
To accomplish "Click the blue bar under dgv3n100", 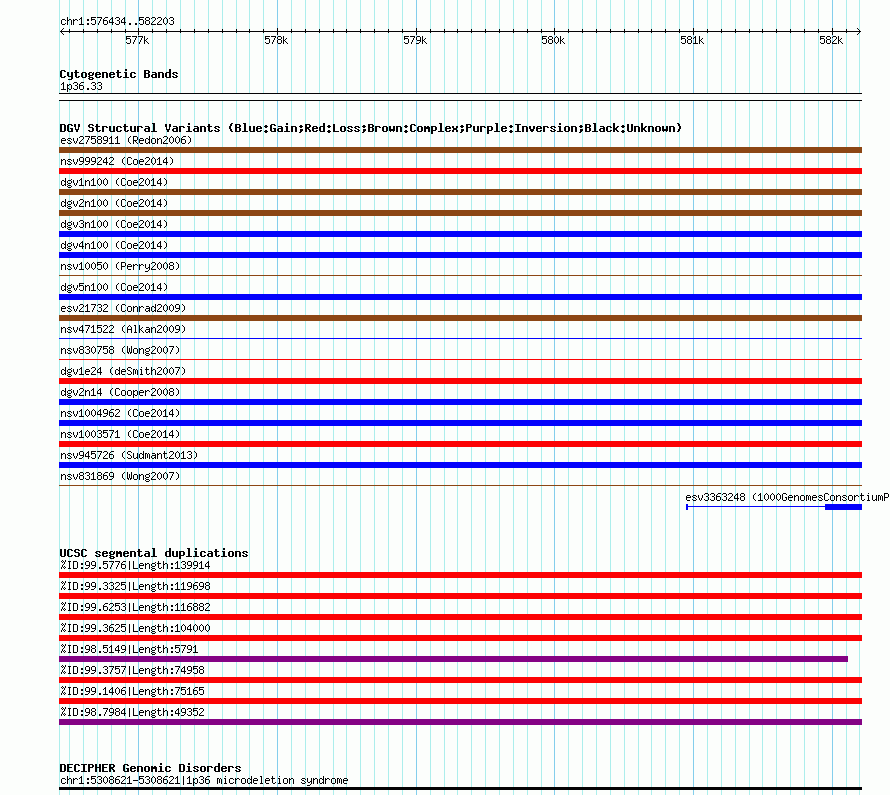I will coord(460,234).
